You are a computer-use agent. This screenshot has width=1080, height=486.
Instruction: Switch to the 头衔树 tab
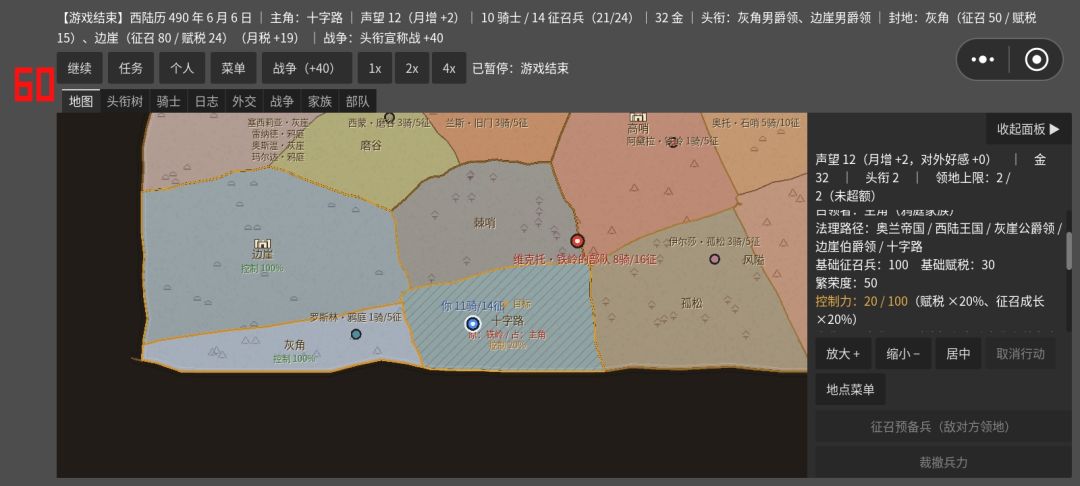(x=125, y=101)
